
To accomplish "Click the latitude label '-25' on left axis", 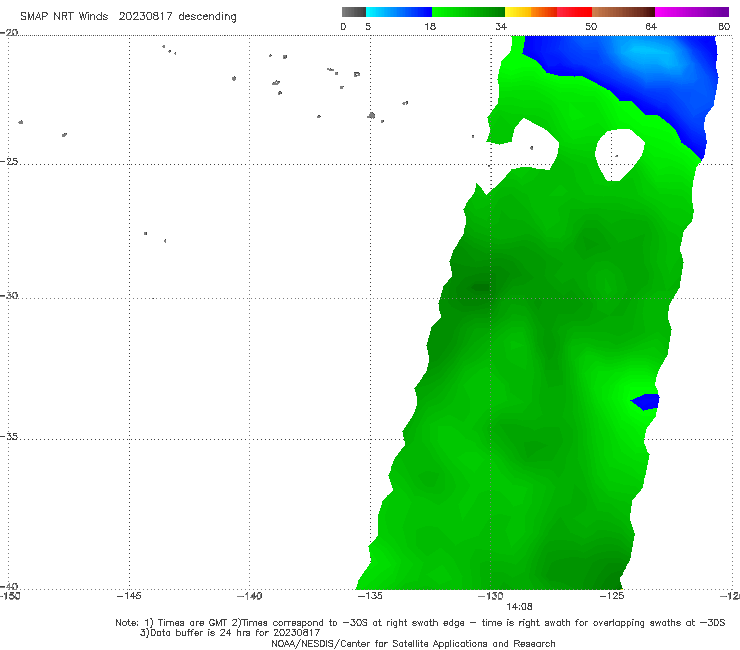I will (x=9, y=161).
